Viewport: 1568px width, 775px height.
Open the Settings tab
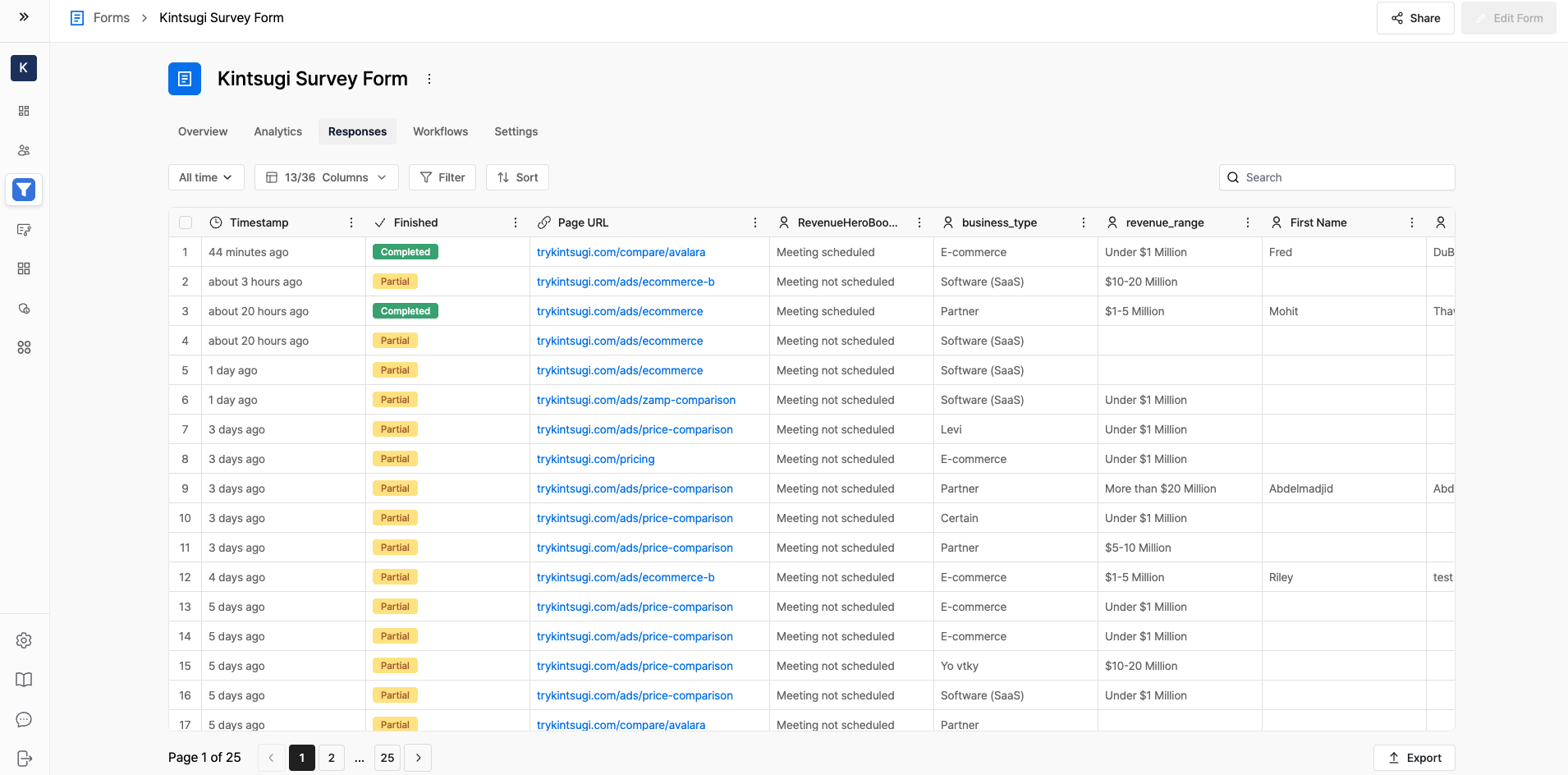pyautogui.click(x=516, y=131)
